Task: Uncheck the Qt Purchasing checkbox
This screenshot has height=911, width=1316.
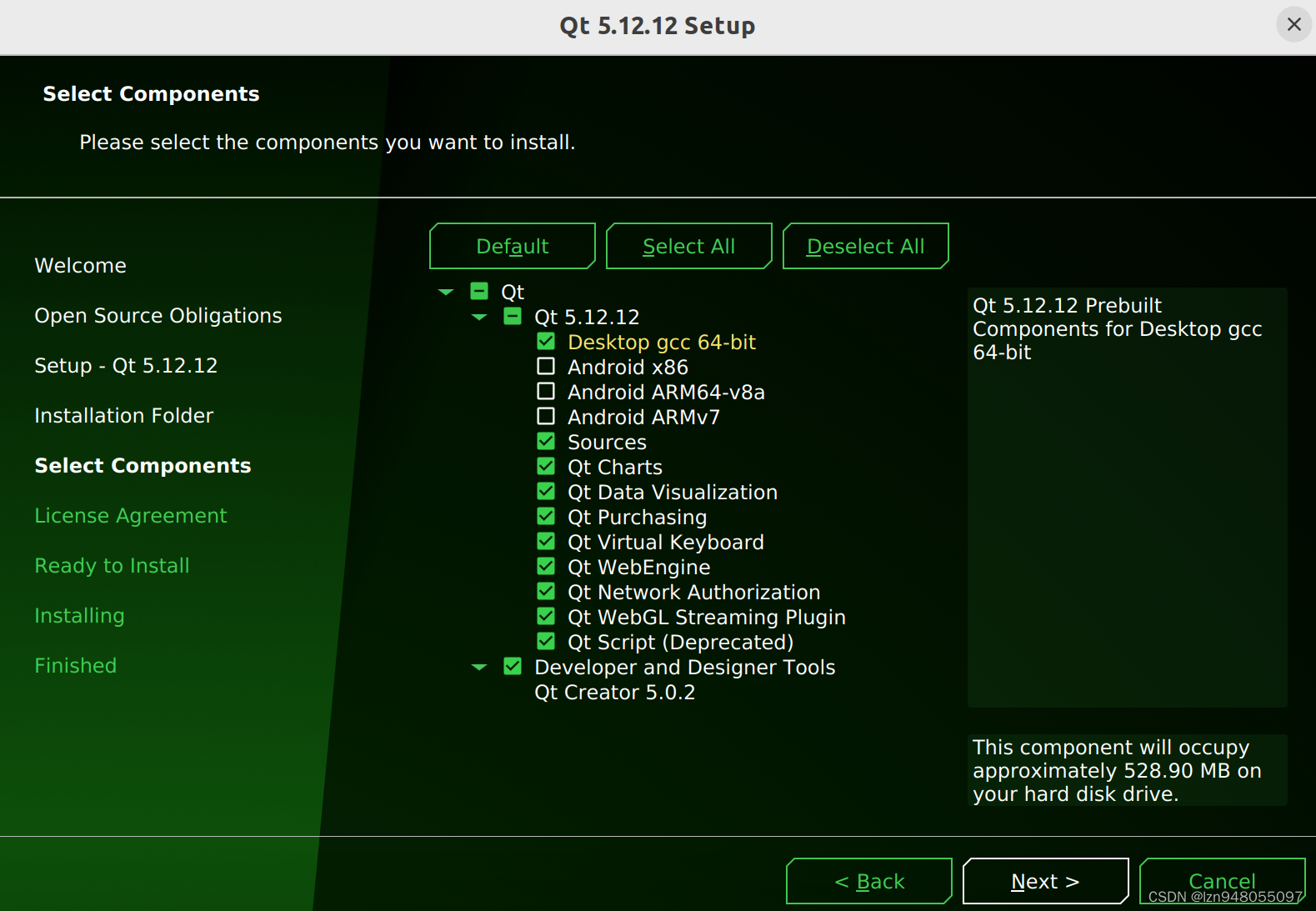Action: (546, 516)
